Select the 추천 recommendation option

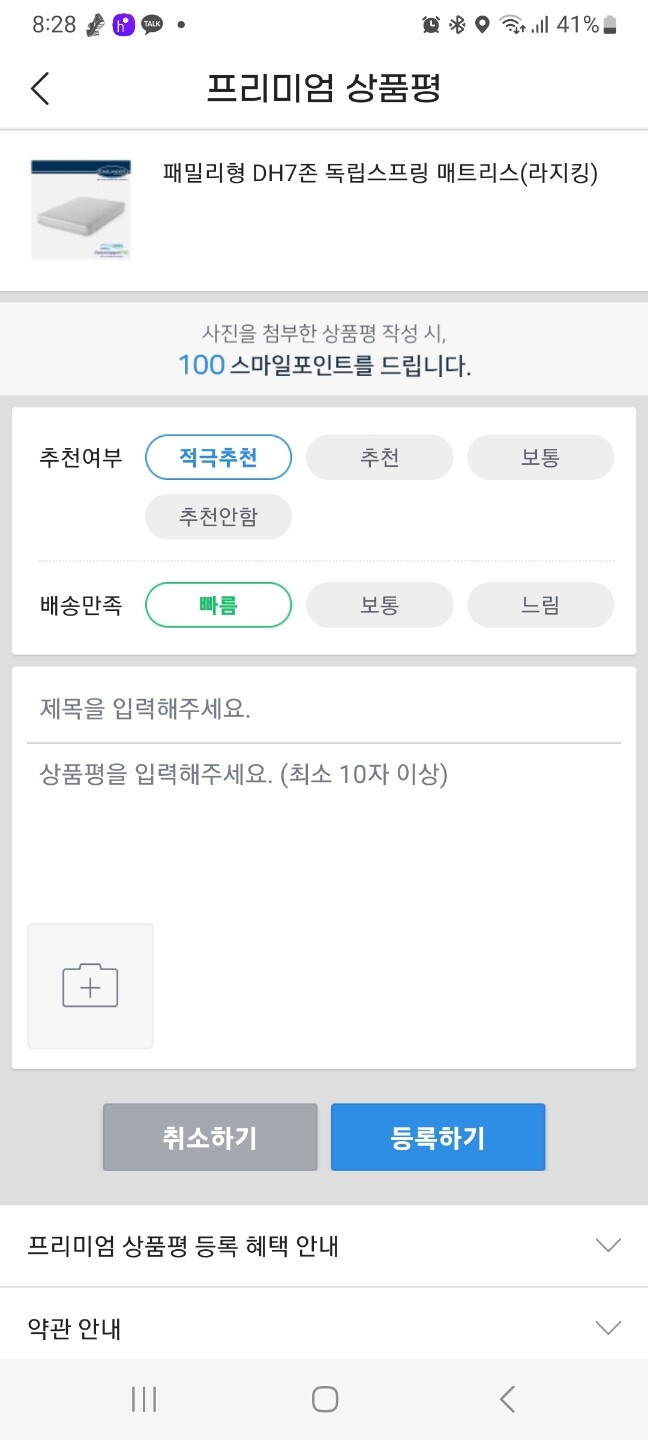click(379, 457)
